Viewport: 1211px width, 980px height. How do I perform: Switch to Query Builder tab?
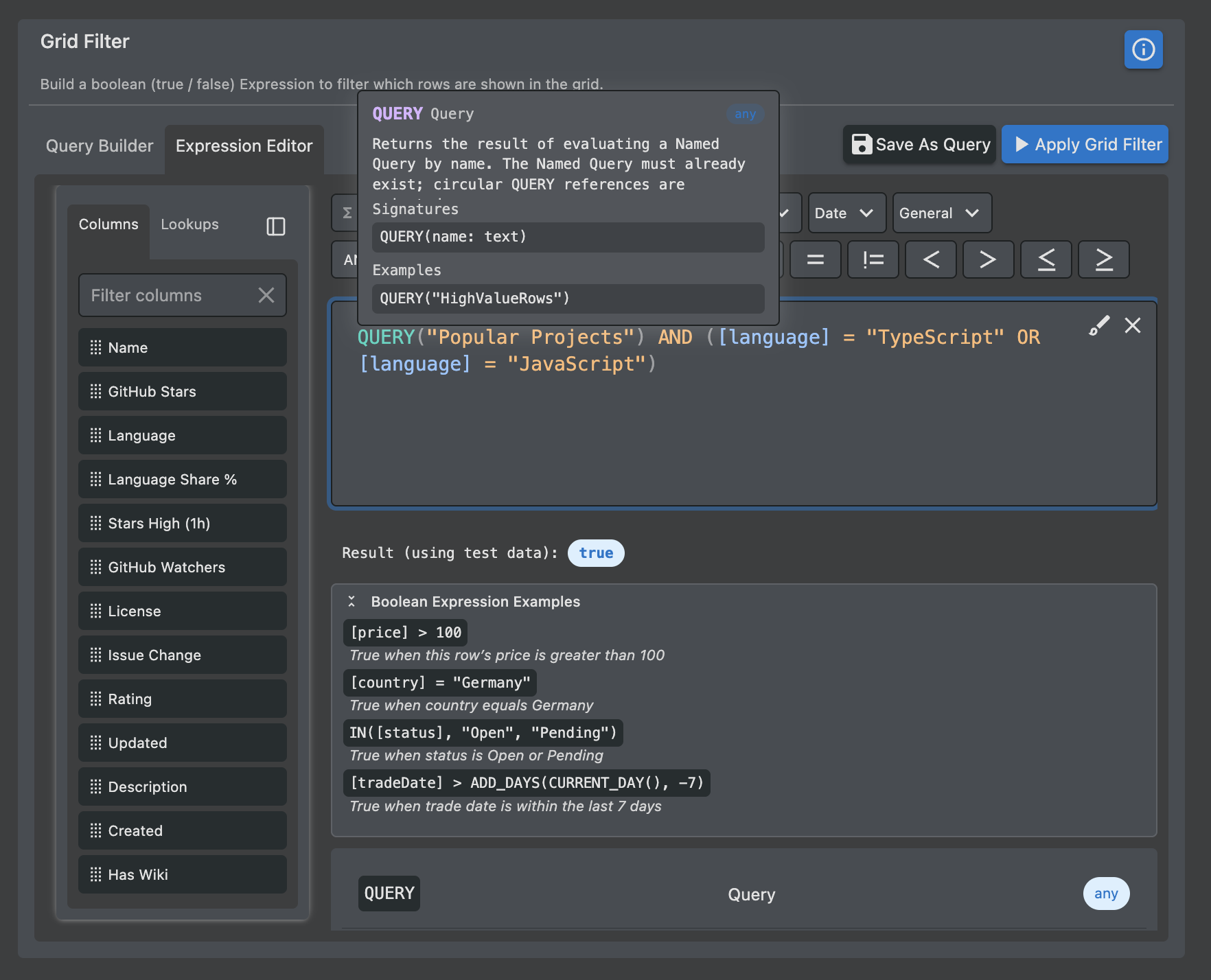coord(100,145)
